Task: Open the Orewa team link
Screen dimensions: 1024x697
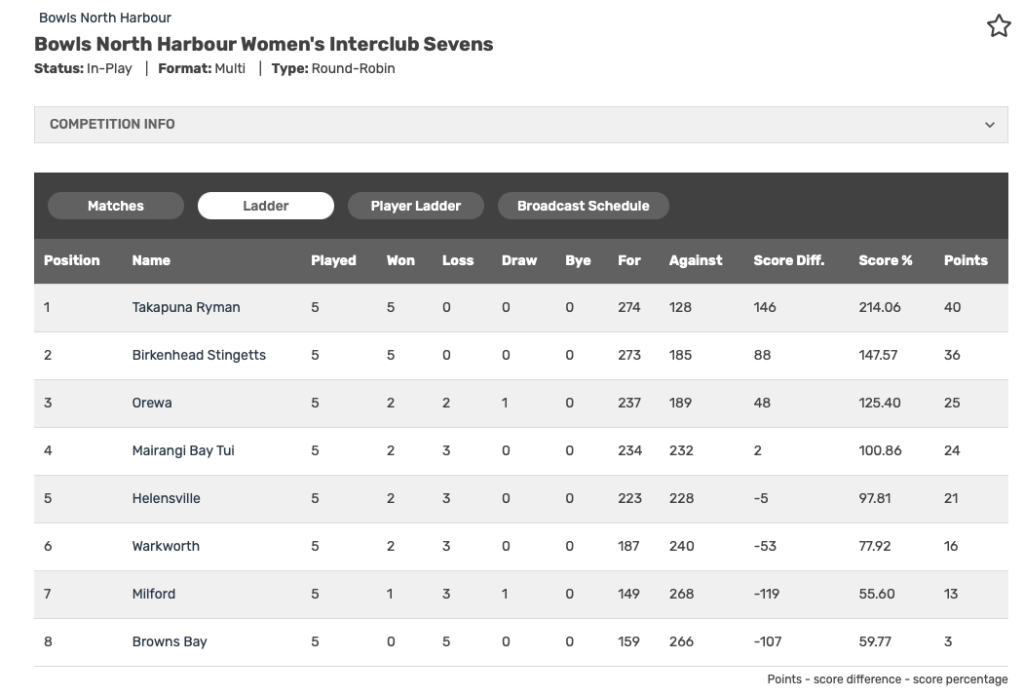Action: coord(152,402)
